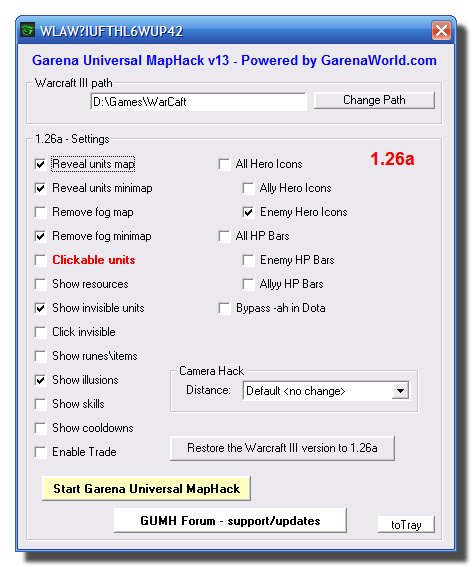Check All HP Bars
472x567 pixels.
225,236
